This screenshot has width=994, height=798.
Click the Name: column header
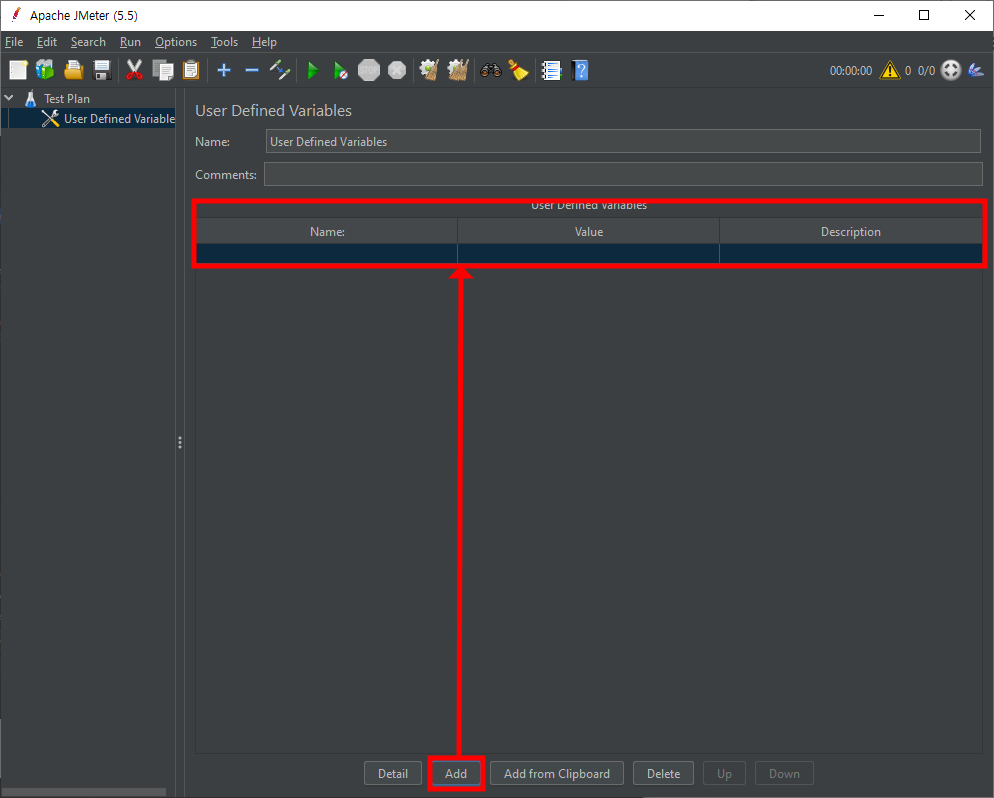327,231
